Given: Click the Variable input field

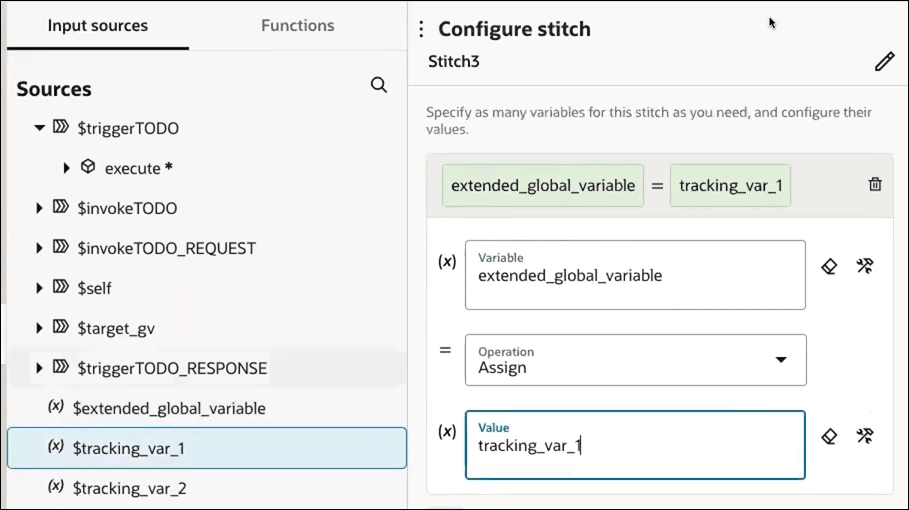Looking at the screenshot, I should pos(635,275).
